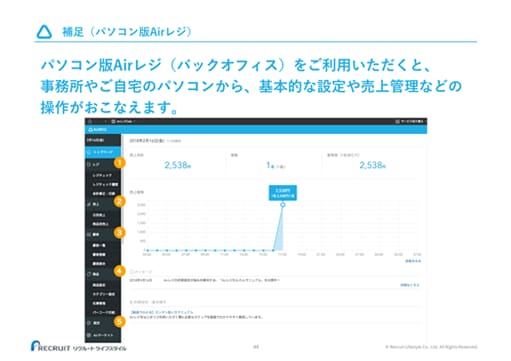Select the highlighted ダッシュボード sidebar item
The height and width of the screenshot is (361, 511).
103,152
